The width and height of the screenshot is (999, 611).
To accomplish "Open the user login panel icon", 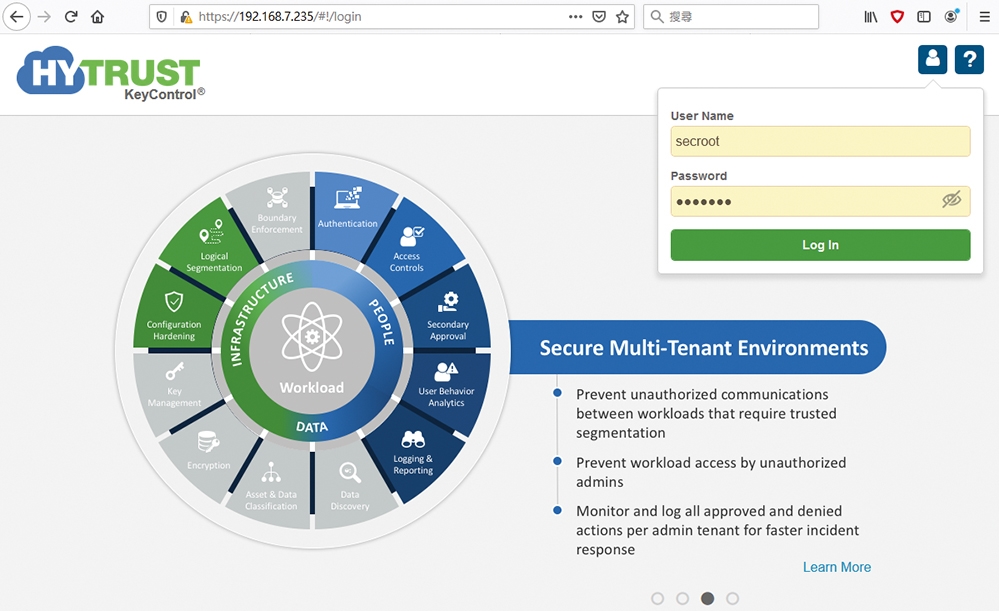I will tap(932, 60).
